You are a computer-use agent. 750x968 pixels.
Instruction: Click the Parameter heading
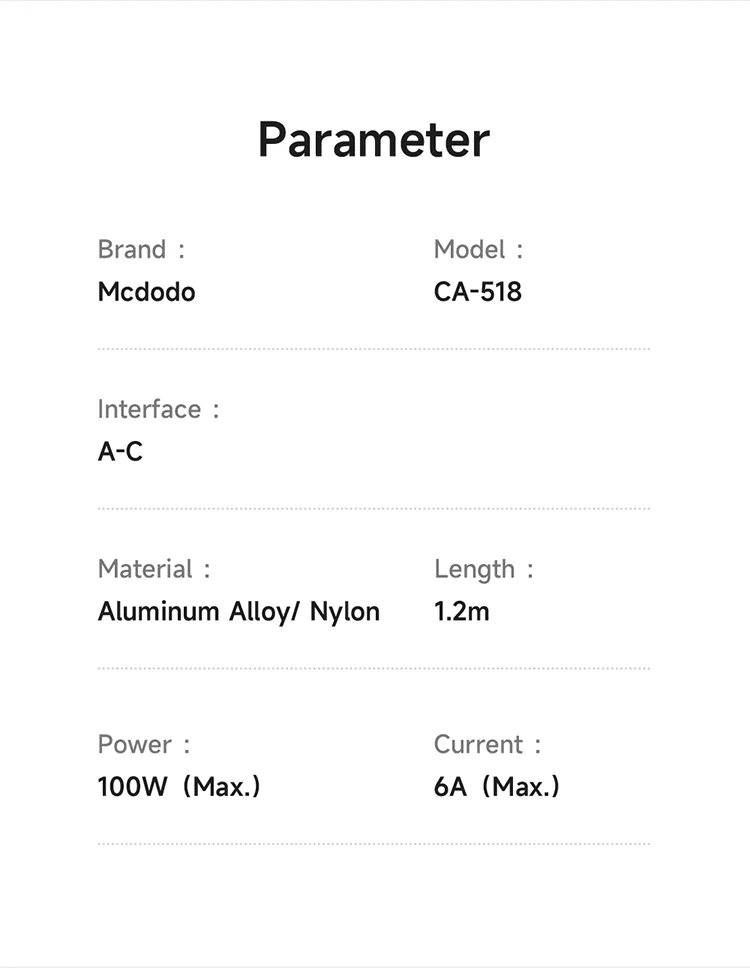374,140
